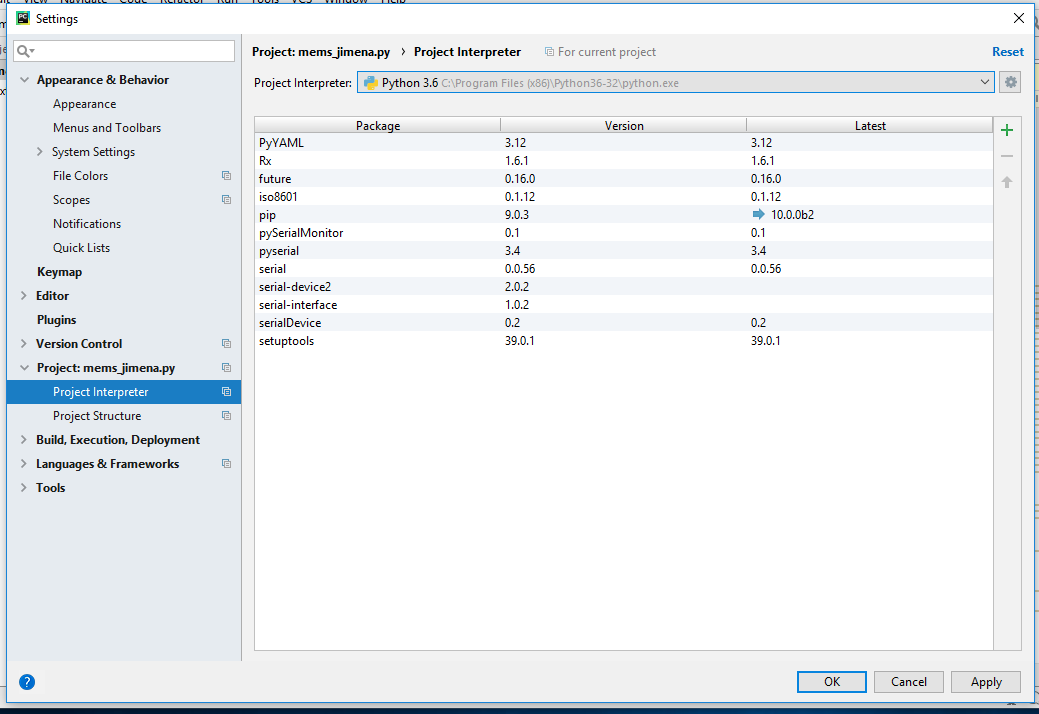
Task: Click the project-level icon beside Project Structure
Action: tap(226, 415)
